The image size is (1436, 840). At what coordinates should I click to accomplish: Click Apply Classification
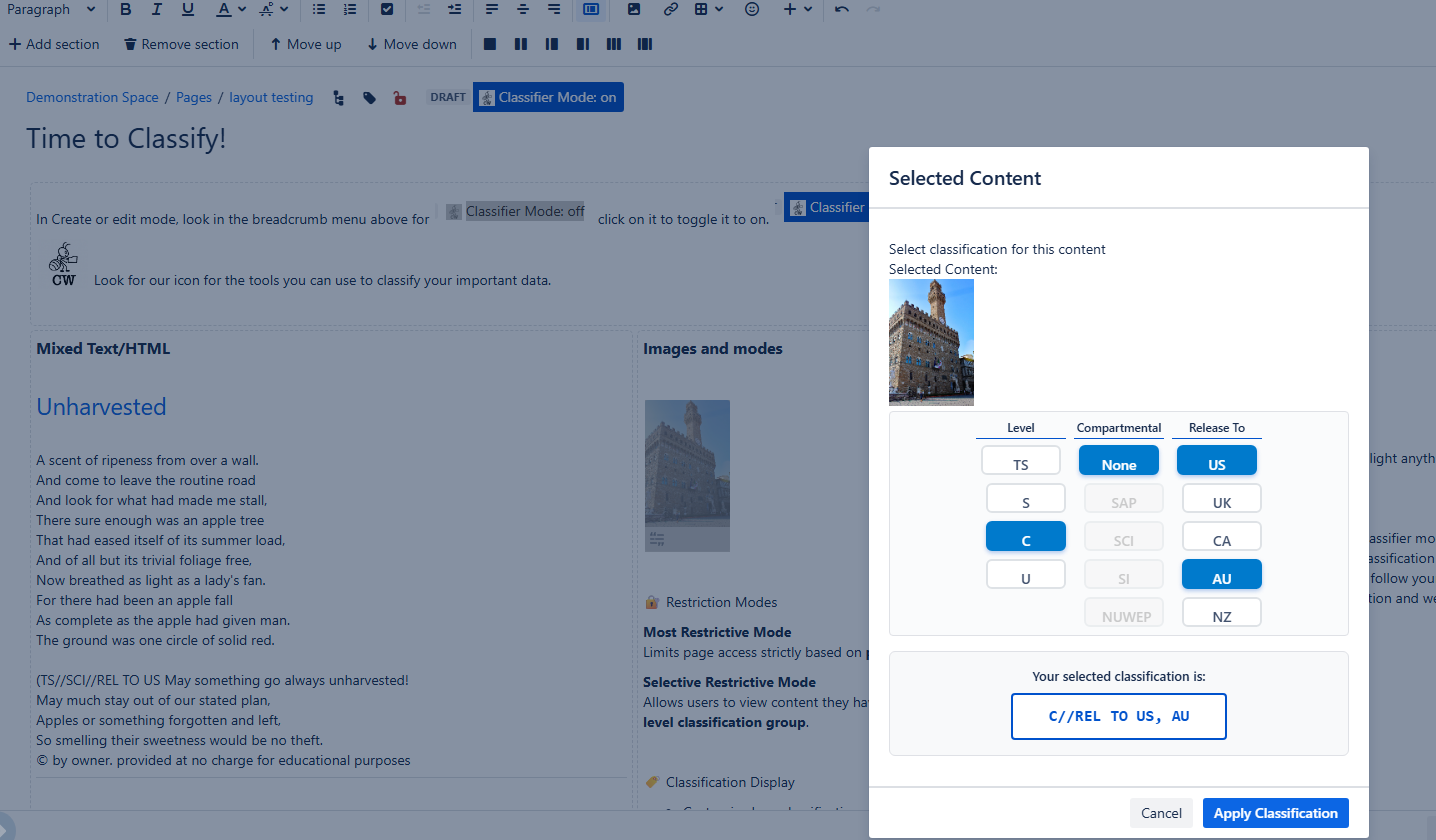[1275, 813]
